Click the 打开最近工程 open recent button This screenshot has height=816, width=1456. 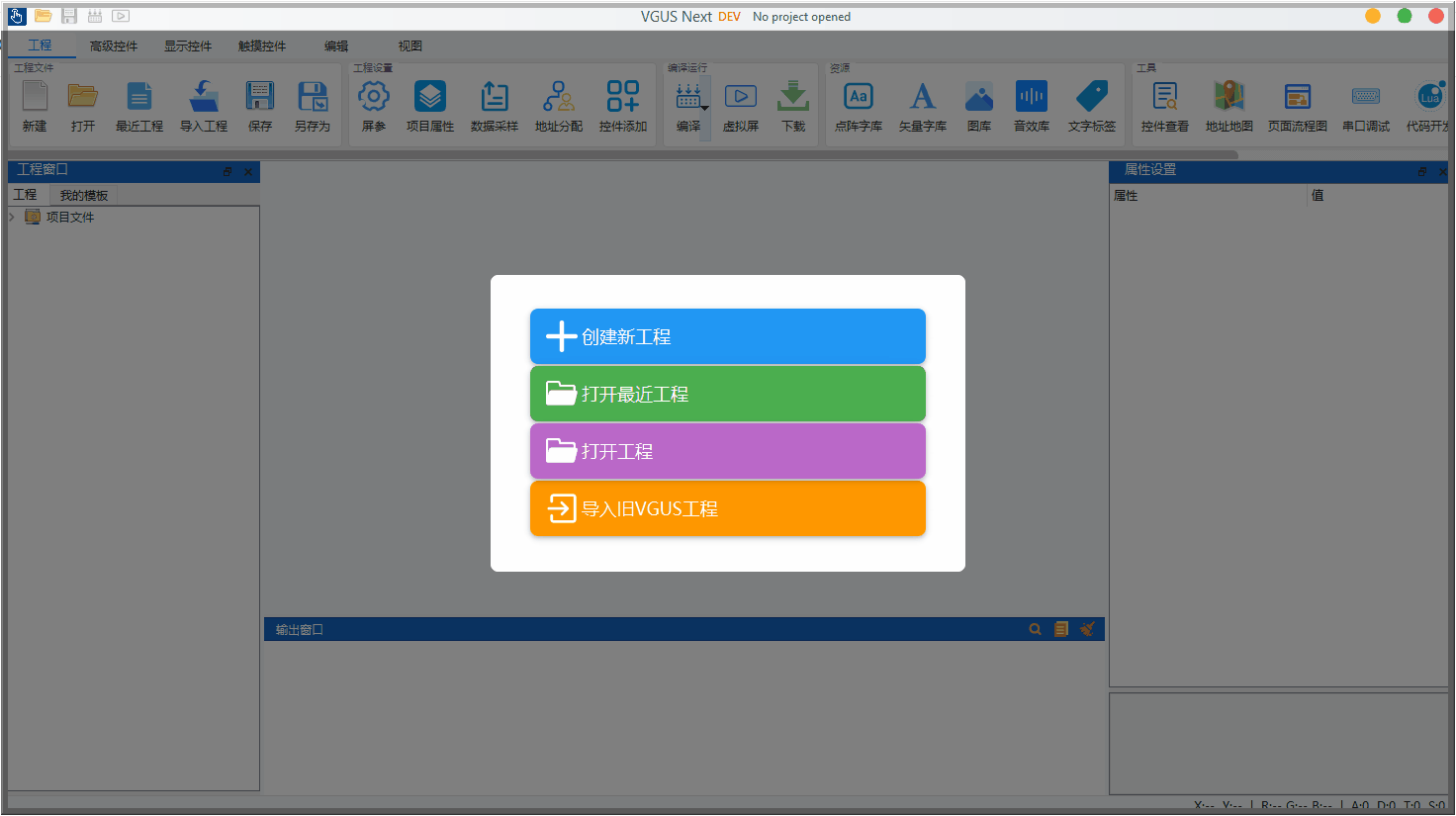tap(728, 394)
